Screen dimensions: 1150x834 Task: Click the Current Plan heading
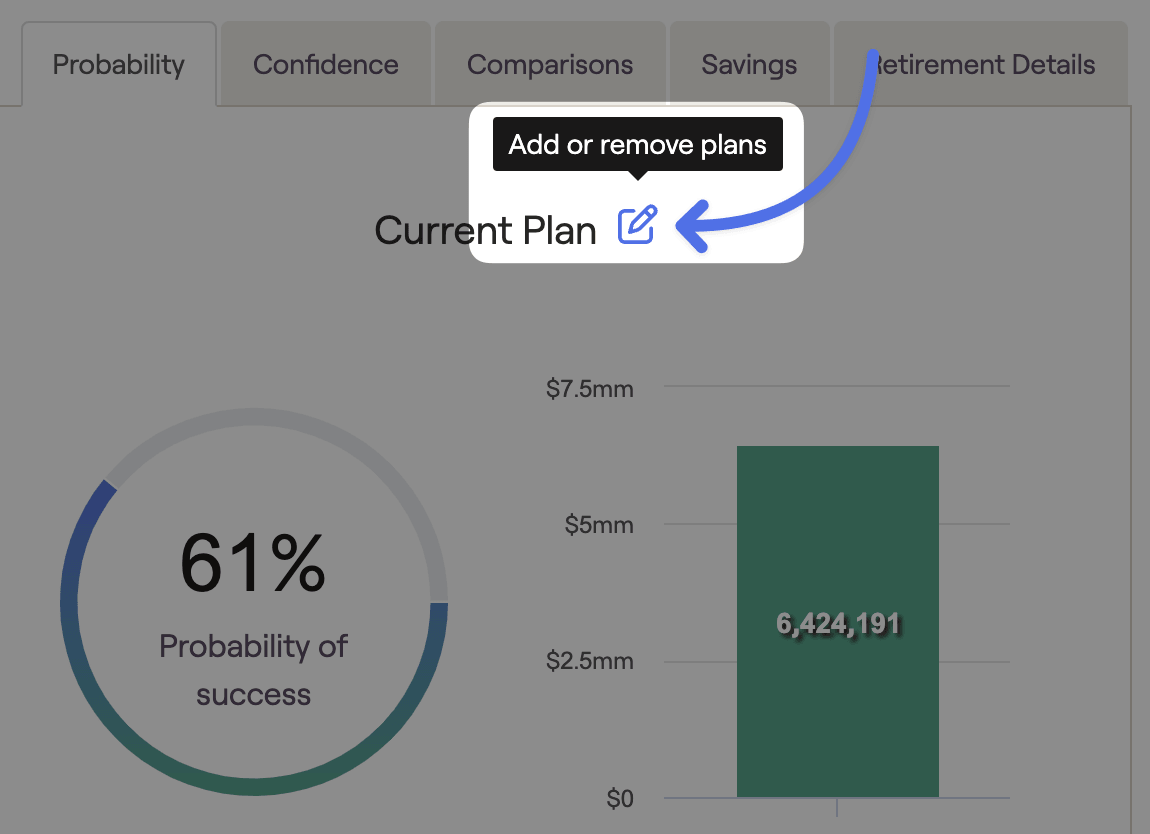486,230
